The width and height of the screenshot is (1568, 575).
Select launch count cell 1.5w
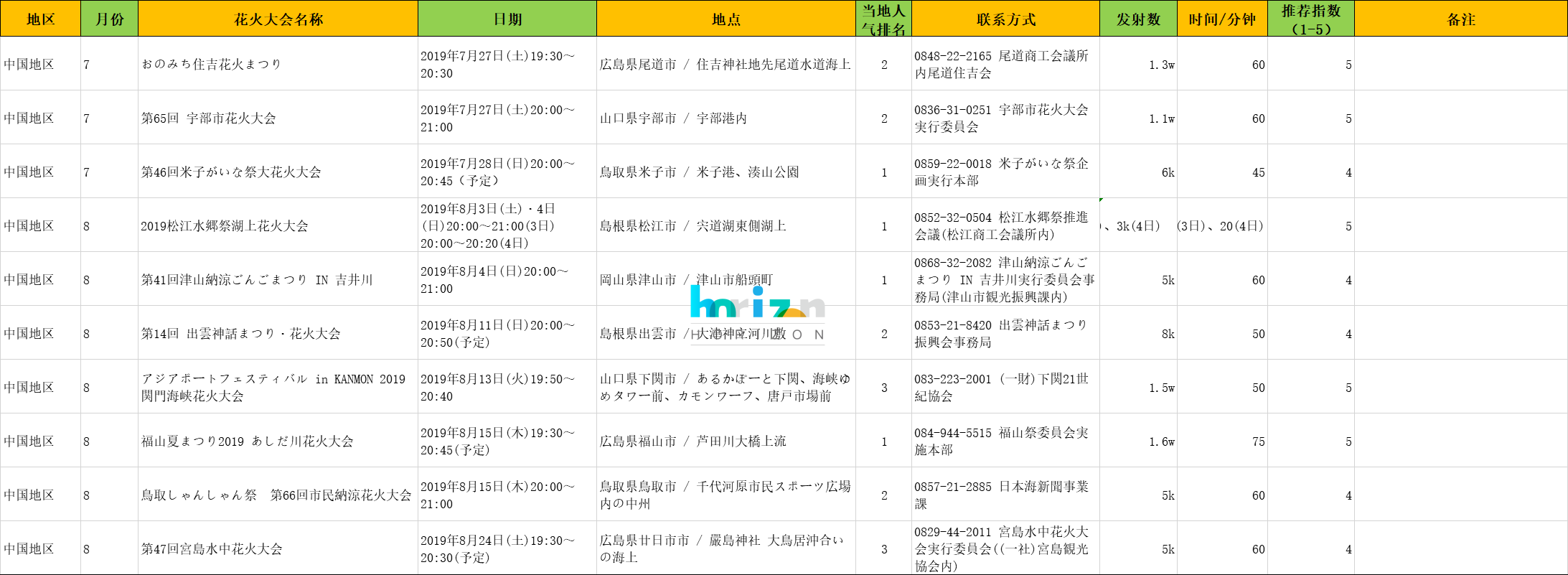click(x=1138, y=387)
